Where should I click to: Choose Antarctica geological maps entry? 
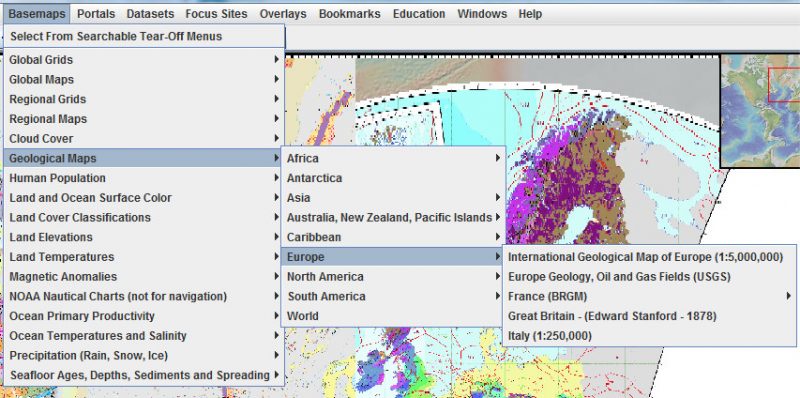pyautogui.click(x=393, y=178)
